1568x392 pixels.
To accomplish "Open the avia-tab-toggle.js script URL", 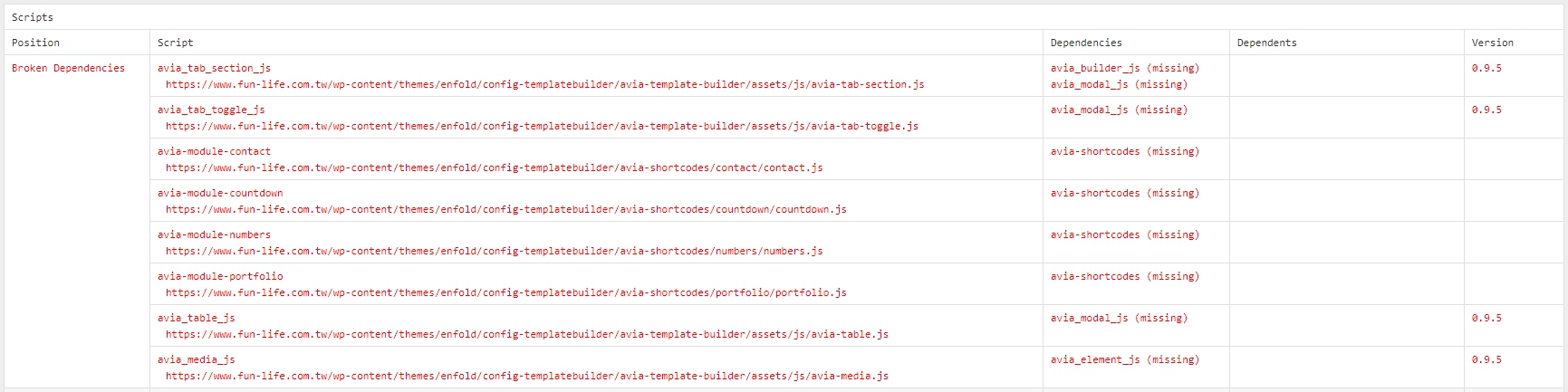I will coord(542,126).
